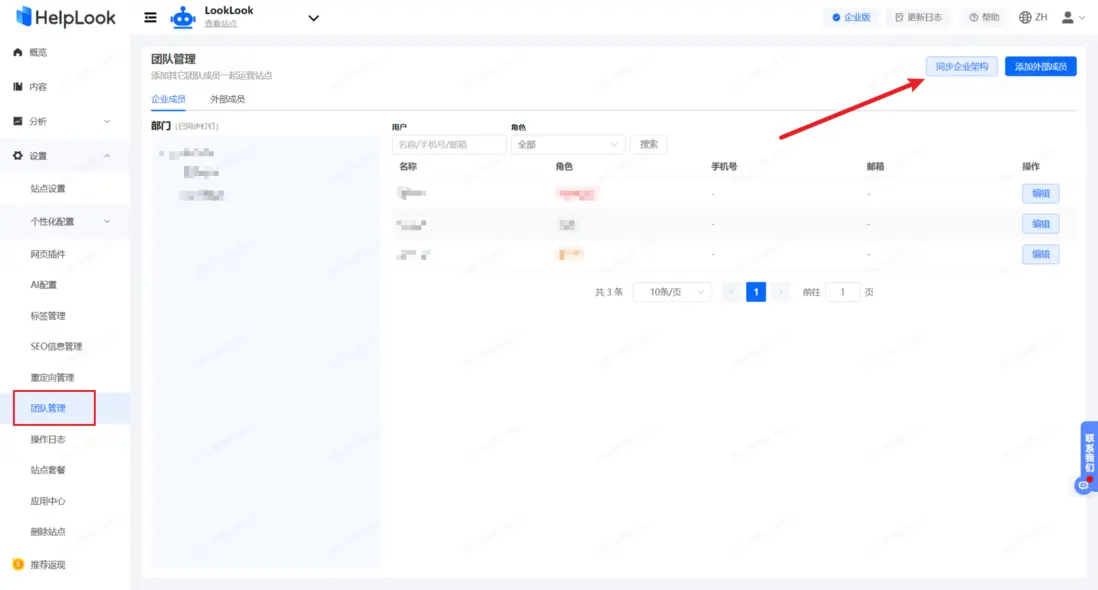This screenshot has height=590, width=1098.
Task: Click 添加外部成员 button
Action: [x=1041, y=66]
